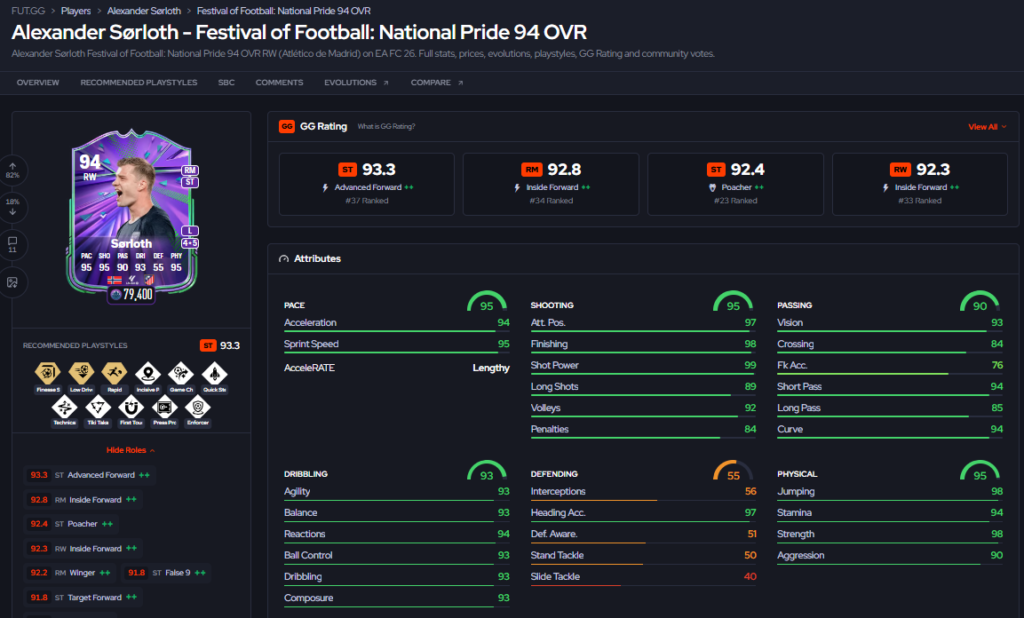
Task: Open the comments bubble icon with 11
Action: point(12,245)
